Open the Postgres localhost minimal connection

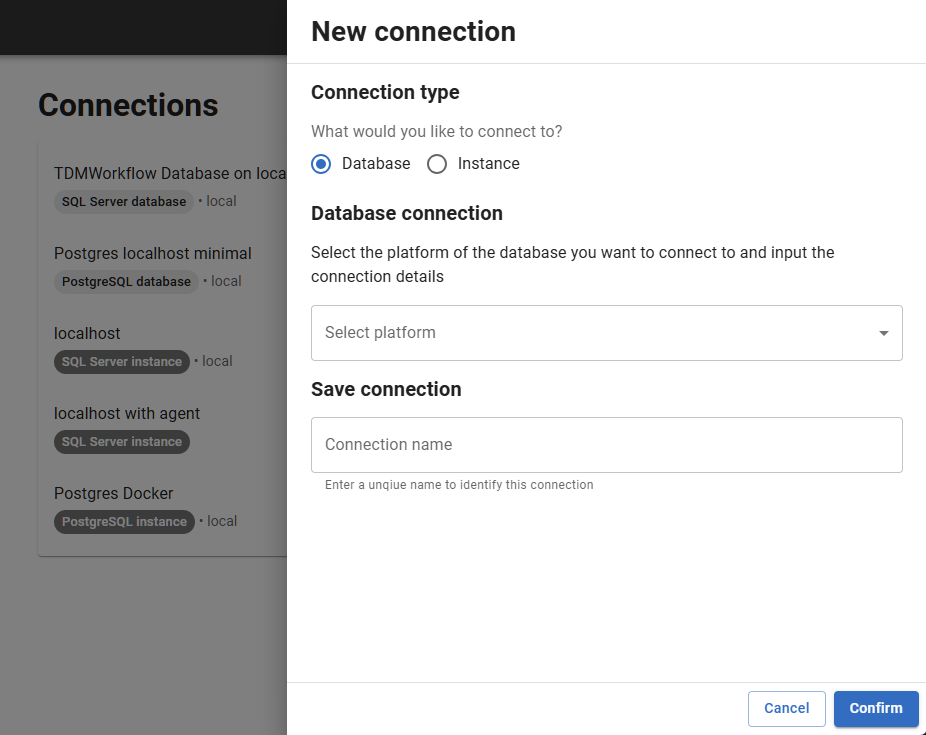point(153,253)
